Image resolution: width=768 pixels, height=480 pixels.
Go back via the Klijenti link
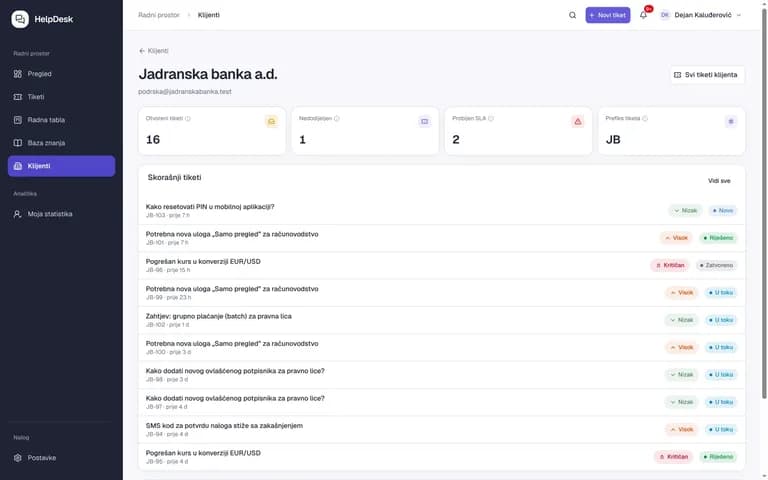point(153,51)
